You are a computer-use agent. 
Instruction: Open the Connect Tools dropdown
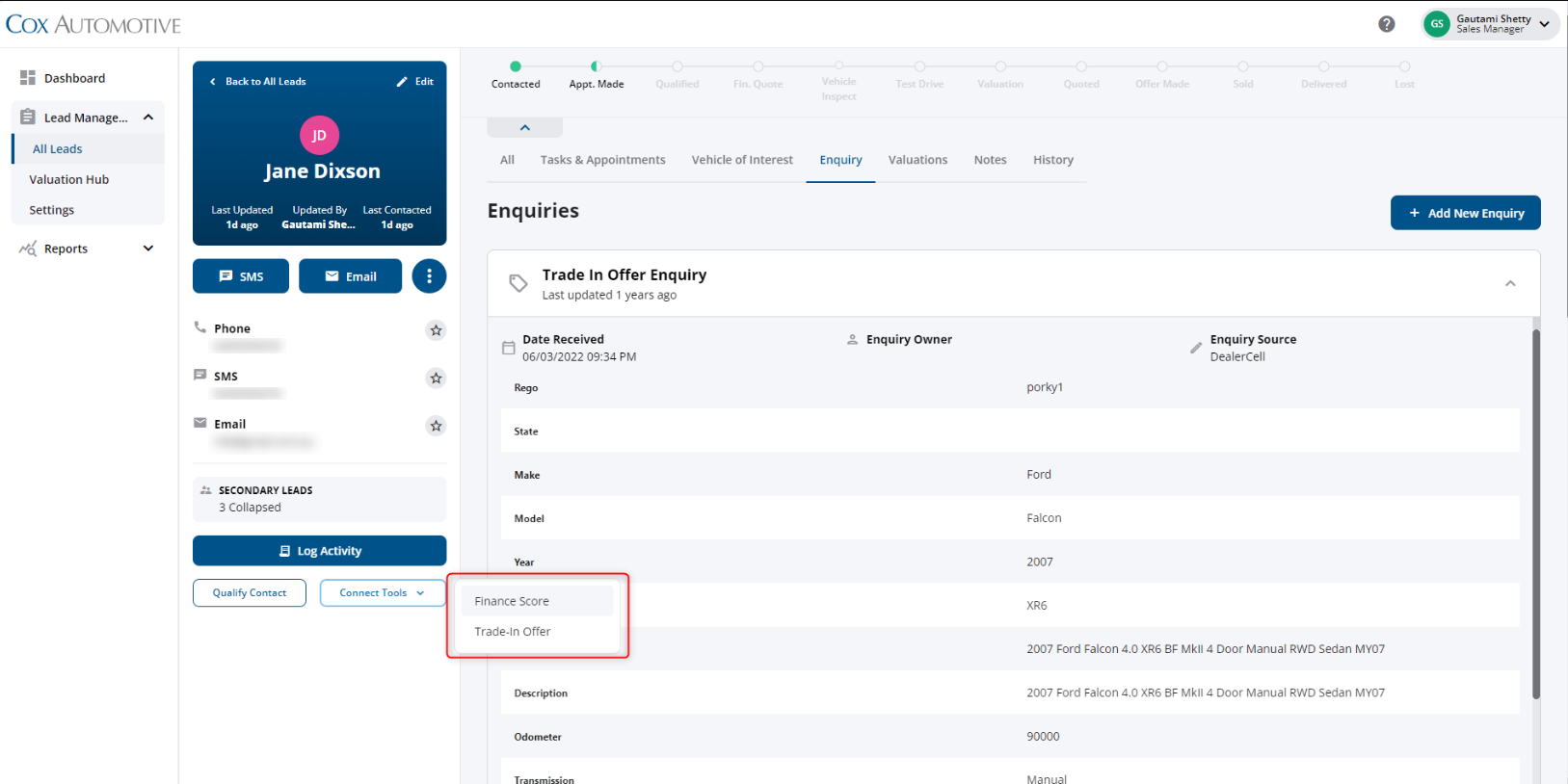coord(383,593)
